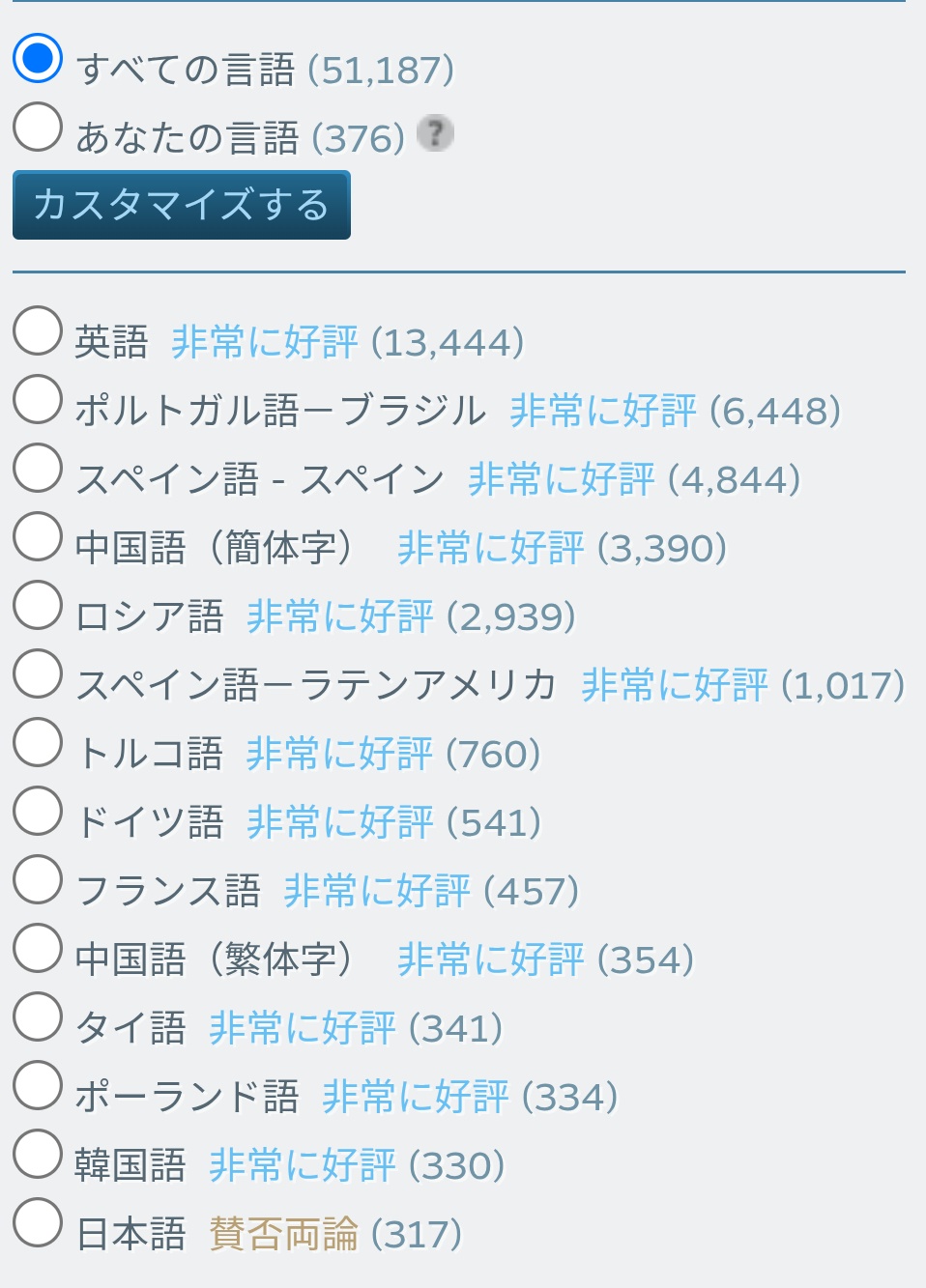Select 中国語（簡体字）radio button
Viewport: 926px width, 1288px height.
[38, 536]
